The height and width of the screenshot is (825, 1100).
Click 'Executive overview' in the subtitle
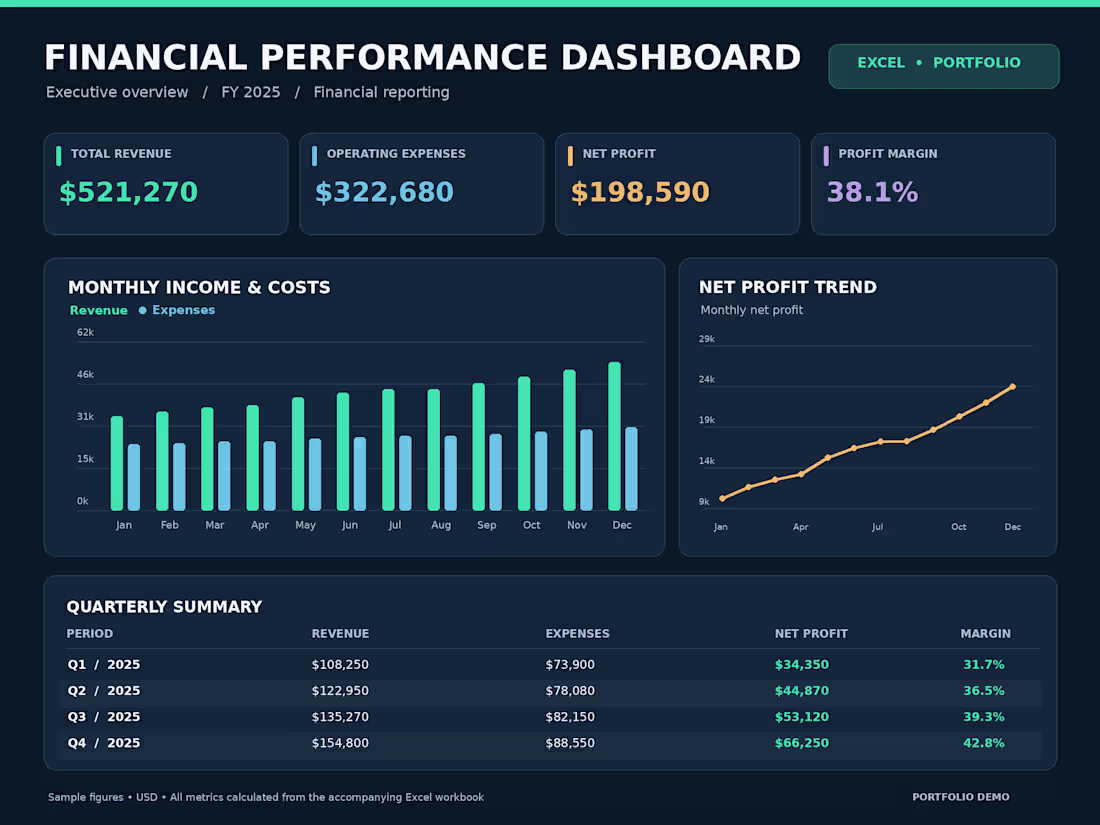click(117, 93)
